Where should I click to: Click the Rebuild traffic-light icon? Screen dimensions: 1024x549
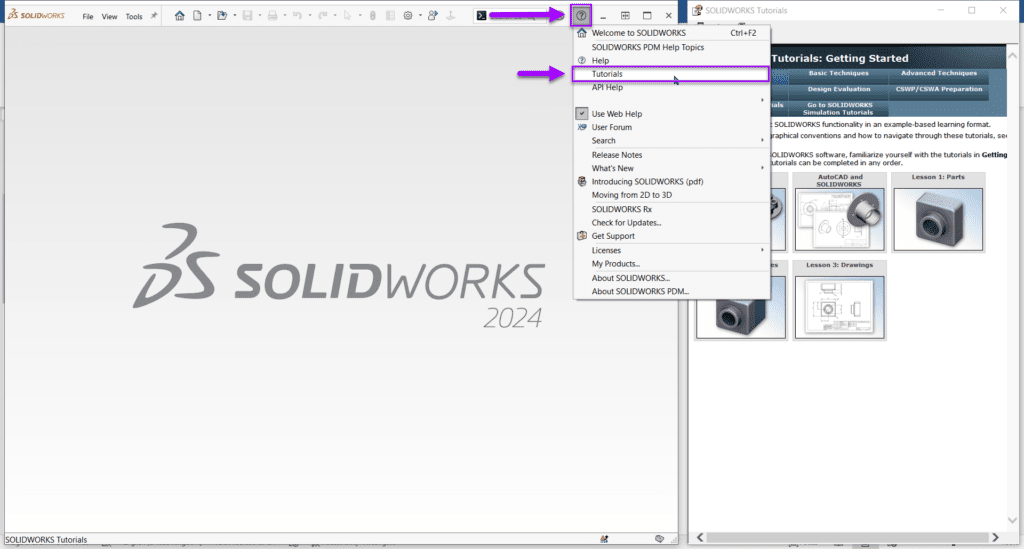(x=372, y=16)
